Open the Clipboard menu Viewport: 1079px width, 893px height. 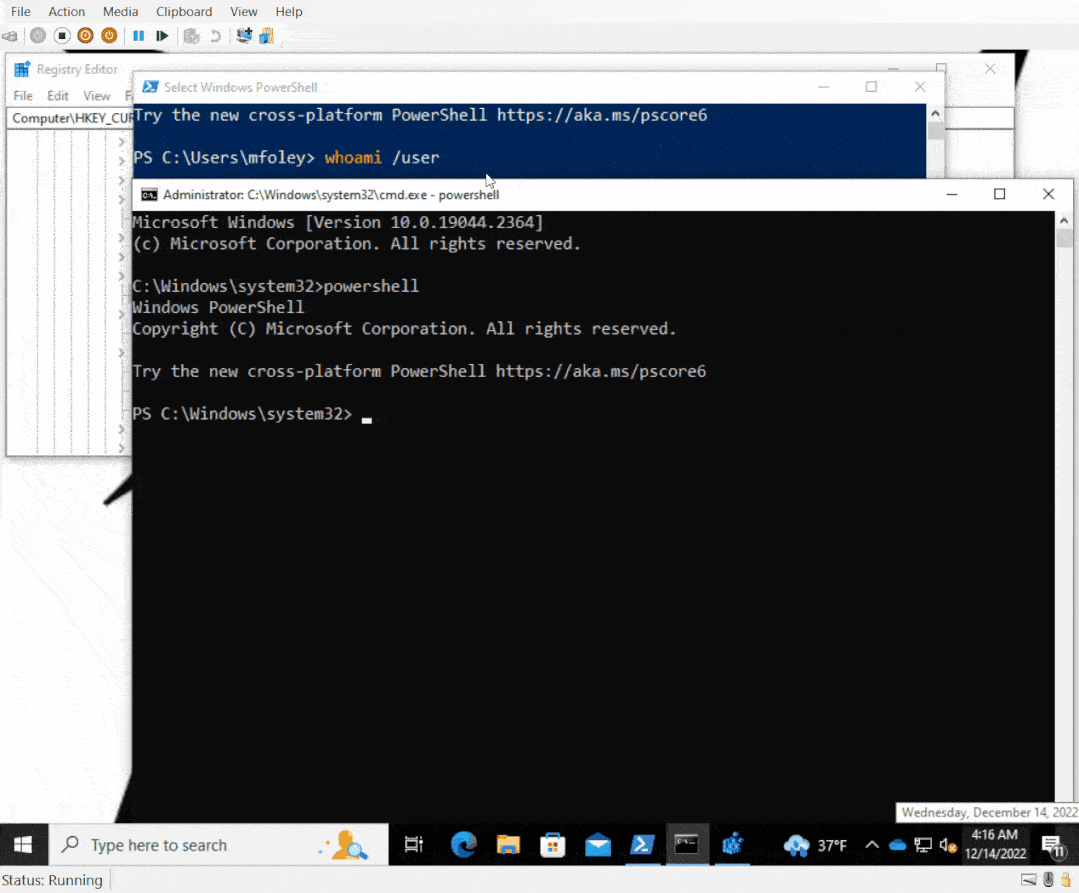pyautogui.click(x=184, y=11)
